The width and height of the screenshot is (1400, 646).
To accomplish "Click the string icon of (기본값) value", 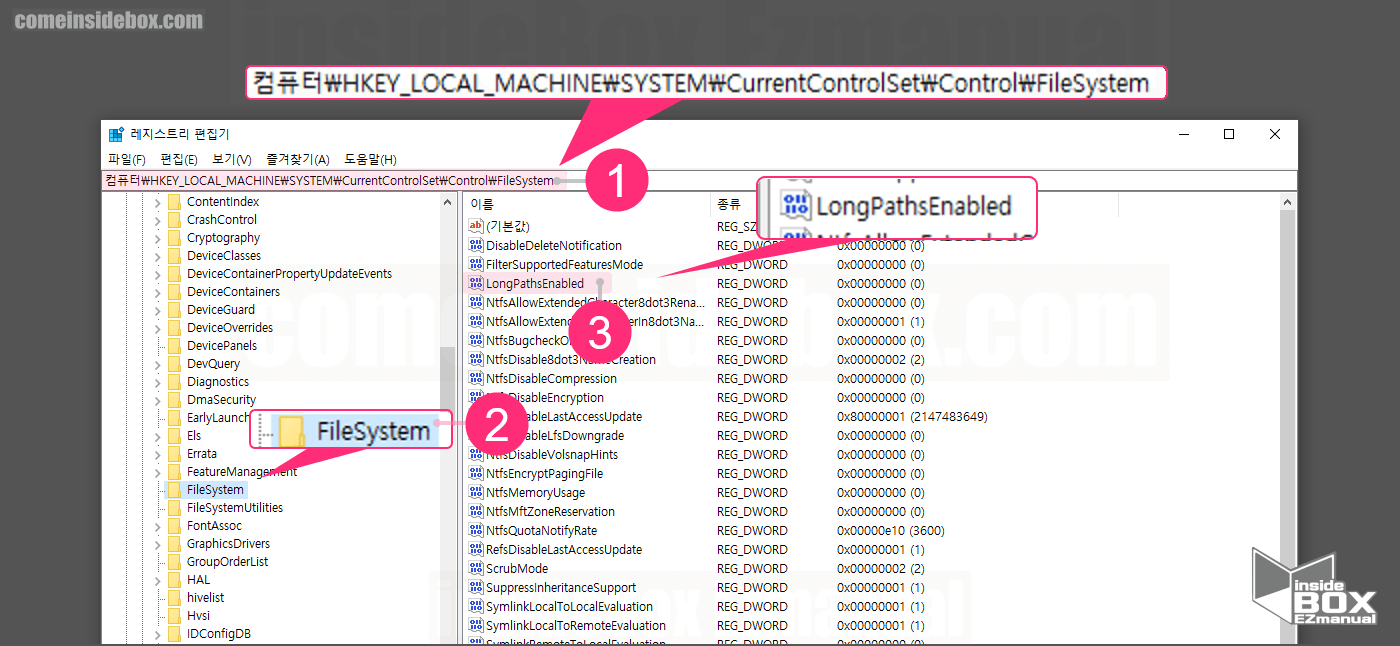I will point(476,227).
